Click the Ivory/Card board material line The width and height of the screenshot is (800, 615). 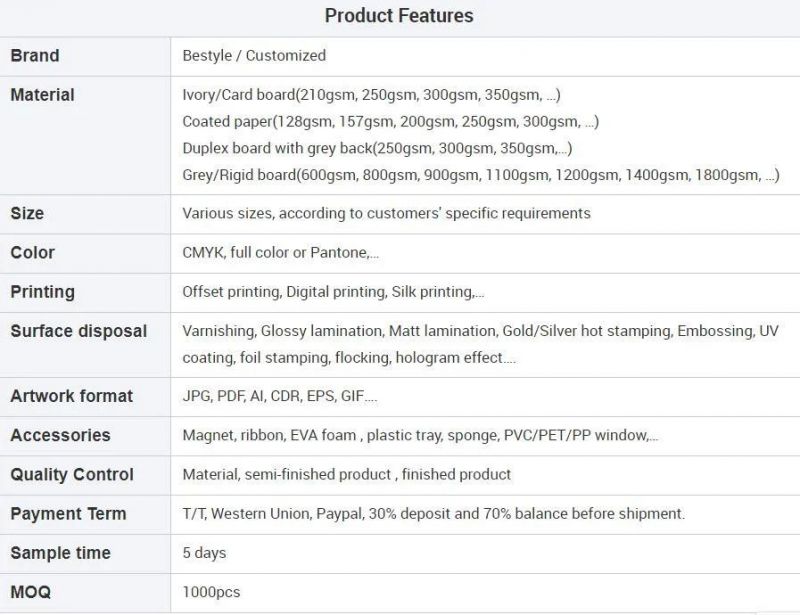(371, 95)
